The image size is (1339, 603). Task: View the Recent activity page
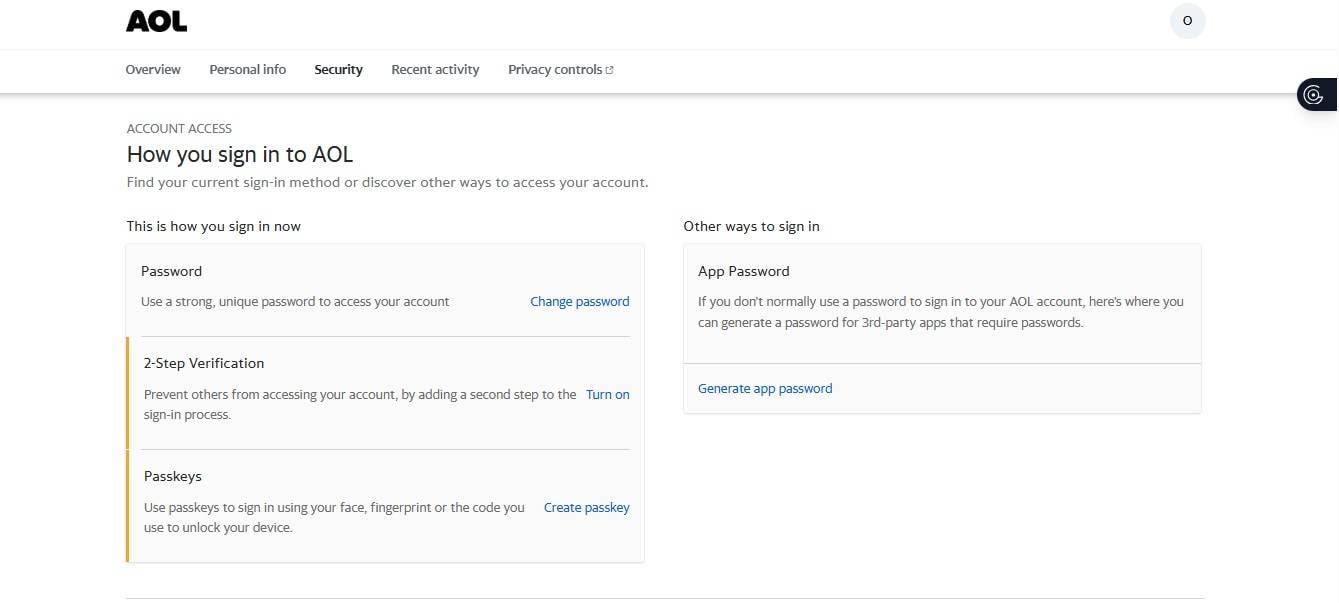435,69
